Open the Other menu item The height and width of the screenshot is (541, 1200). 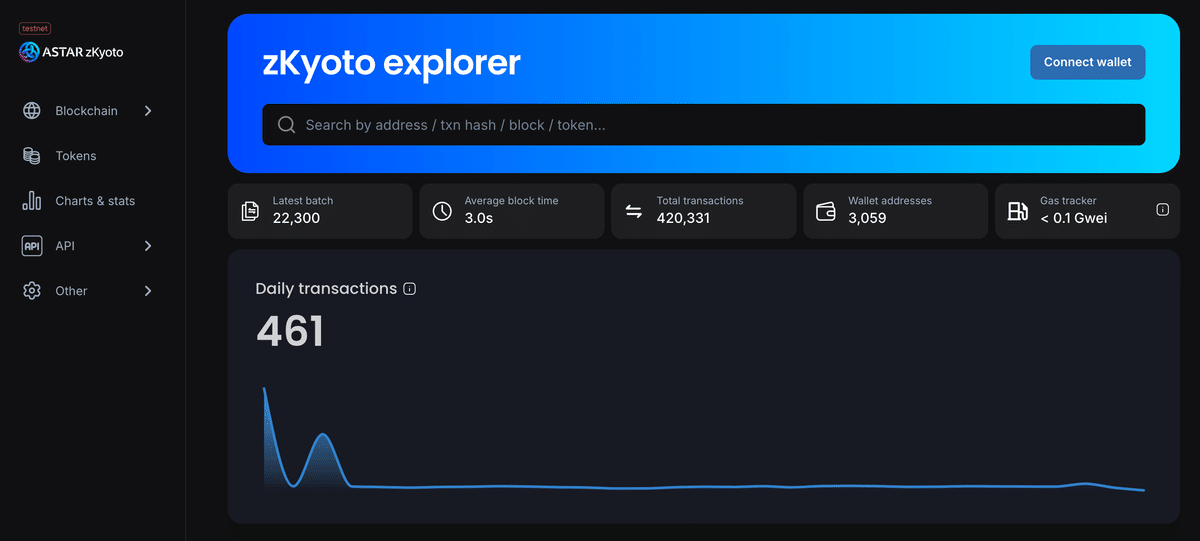coord(88,291)
